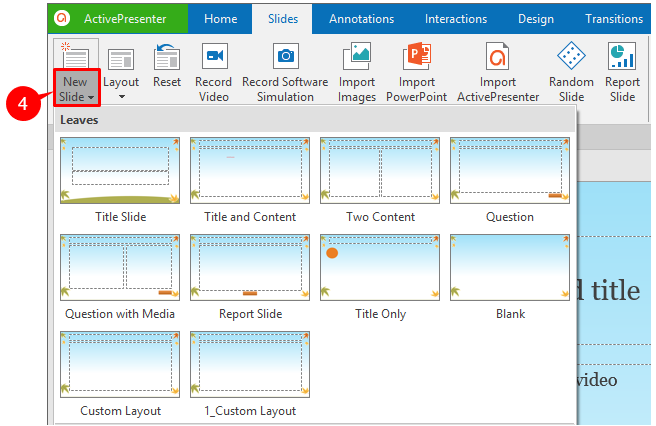Go to the Interactions tab
Screen dimensions: 656x426
coord(456,19)
